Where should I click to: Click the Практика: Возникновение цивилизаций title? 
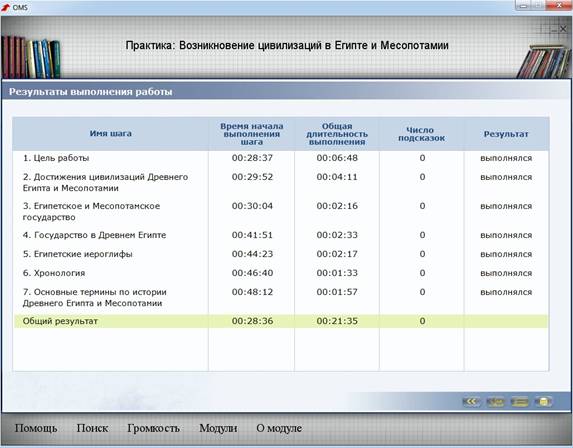tap(287, 46)
